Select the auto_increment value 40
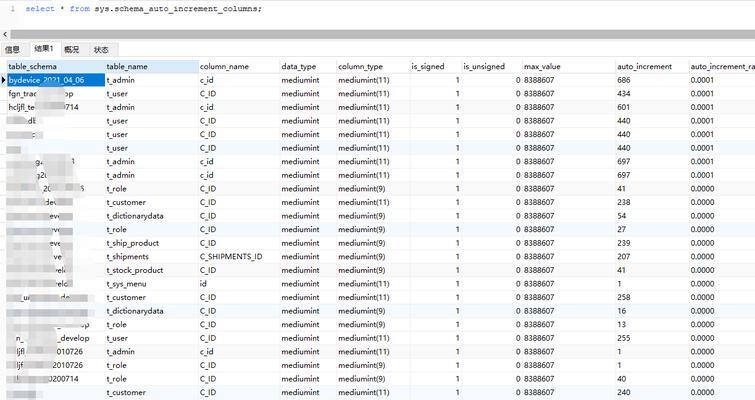Screen dimensions: 755x400 622,379
